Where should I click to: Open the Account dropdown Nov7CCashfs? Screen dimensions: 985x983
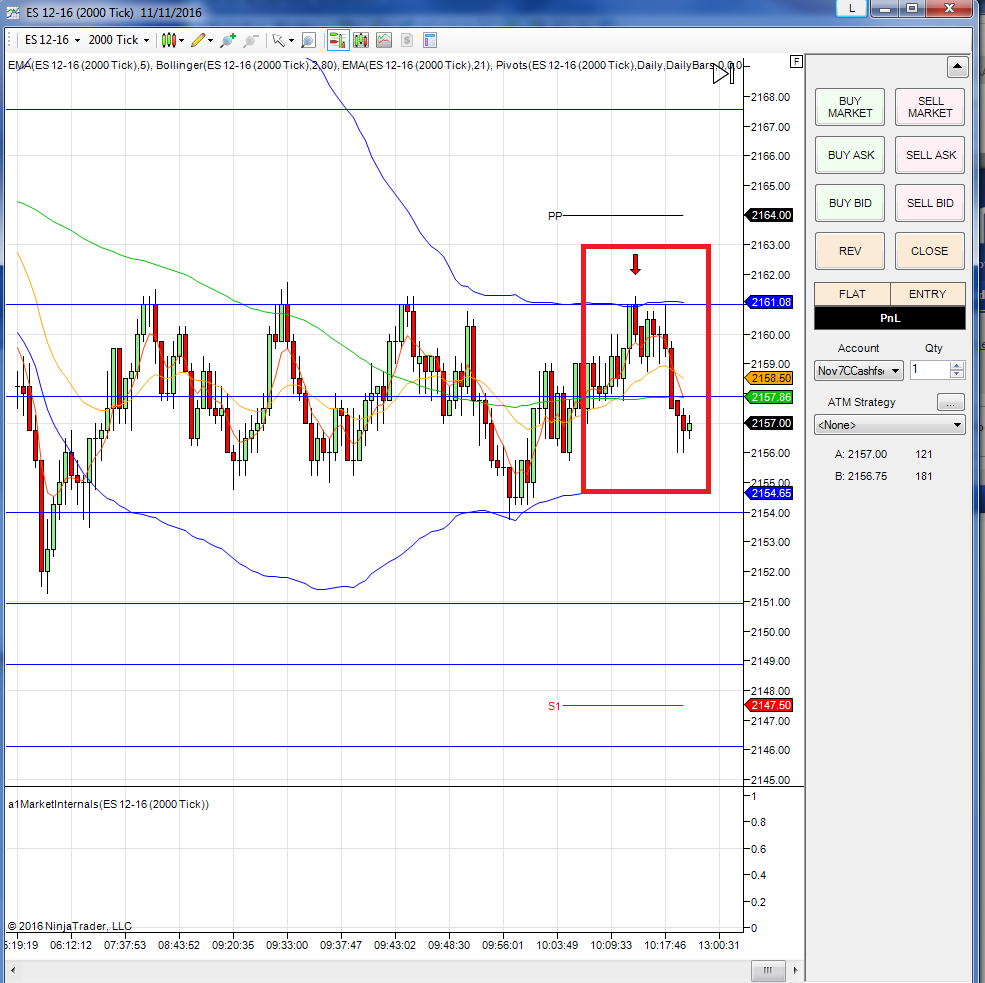coord(859,371)
